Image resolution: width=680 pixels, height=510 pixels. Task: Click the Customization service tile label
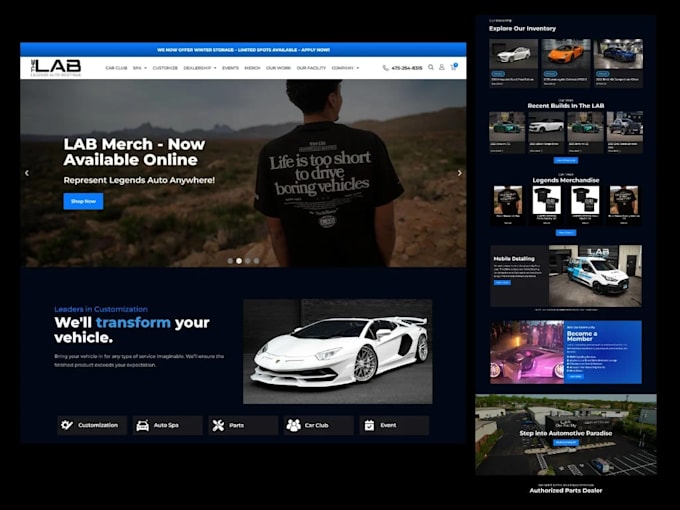(x=98, y=425)
